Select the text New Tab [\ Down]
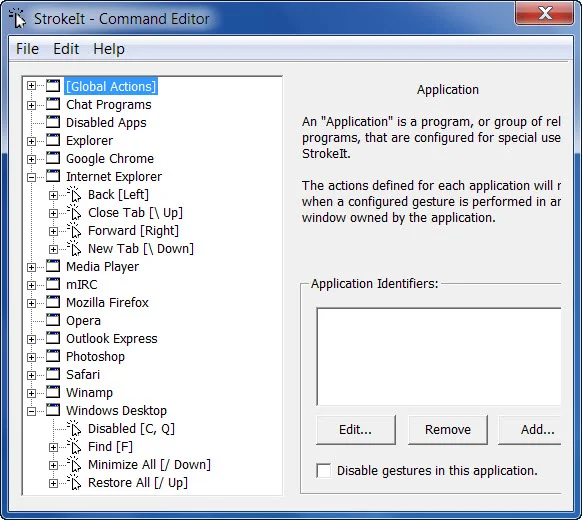This screenshot has height=520, width=582. coord(141,248)
